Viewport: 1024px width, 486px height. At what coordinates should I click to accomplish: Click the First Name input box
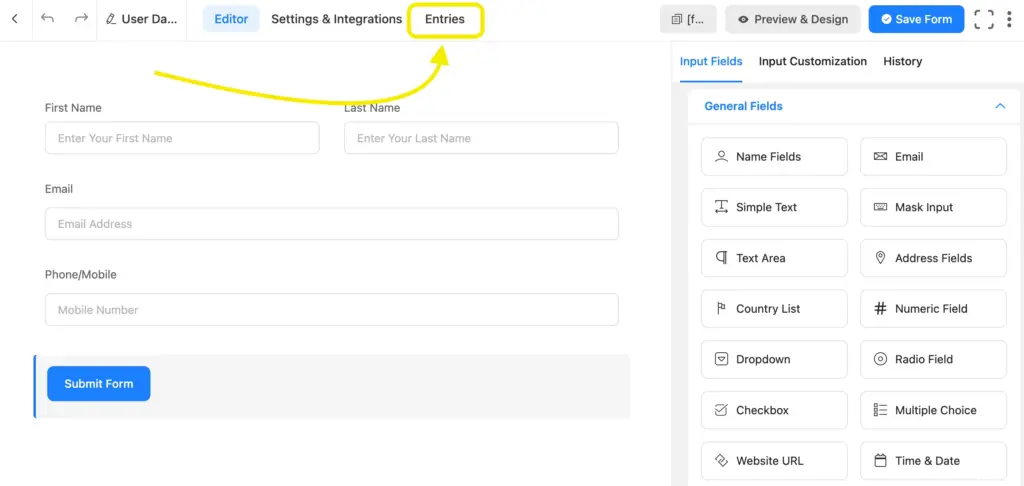click(182, 138)
